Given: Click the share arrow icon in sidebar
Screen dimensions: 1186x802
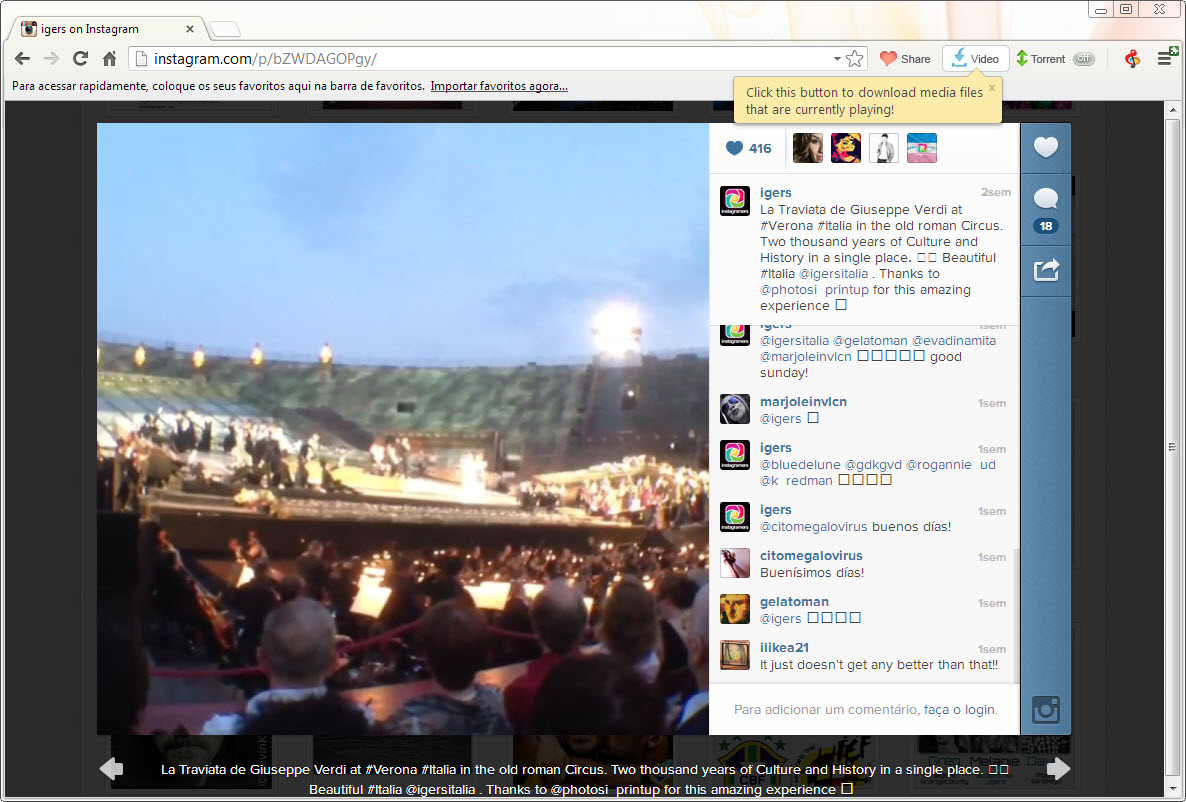Looking at the screenshot, I should point(1045,270).
